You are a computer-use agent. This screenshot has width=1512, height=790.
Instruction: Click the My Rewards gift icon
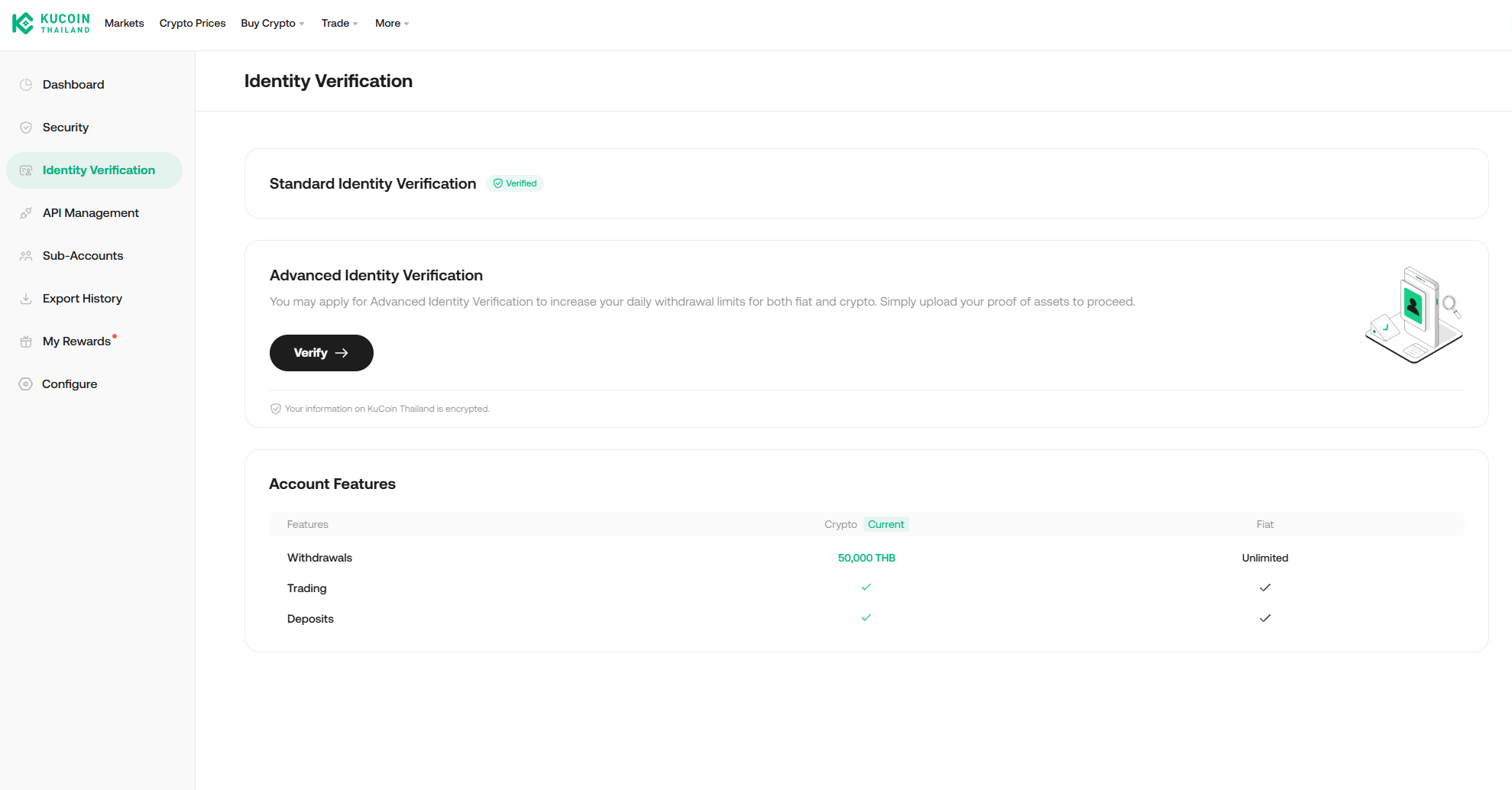26,342
